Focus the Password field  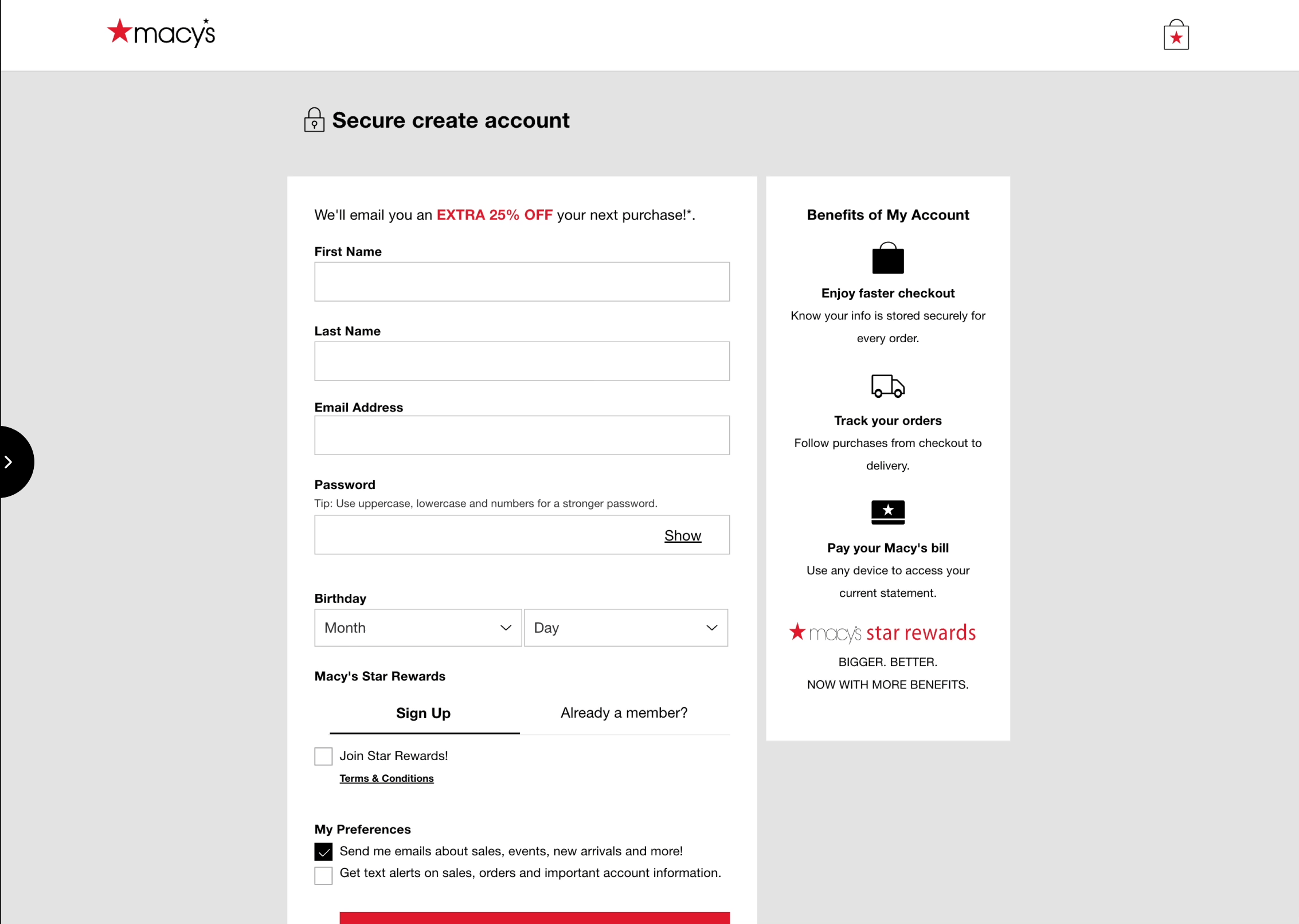(522, 535)
